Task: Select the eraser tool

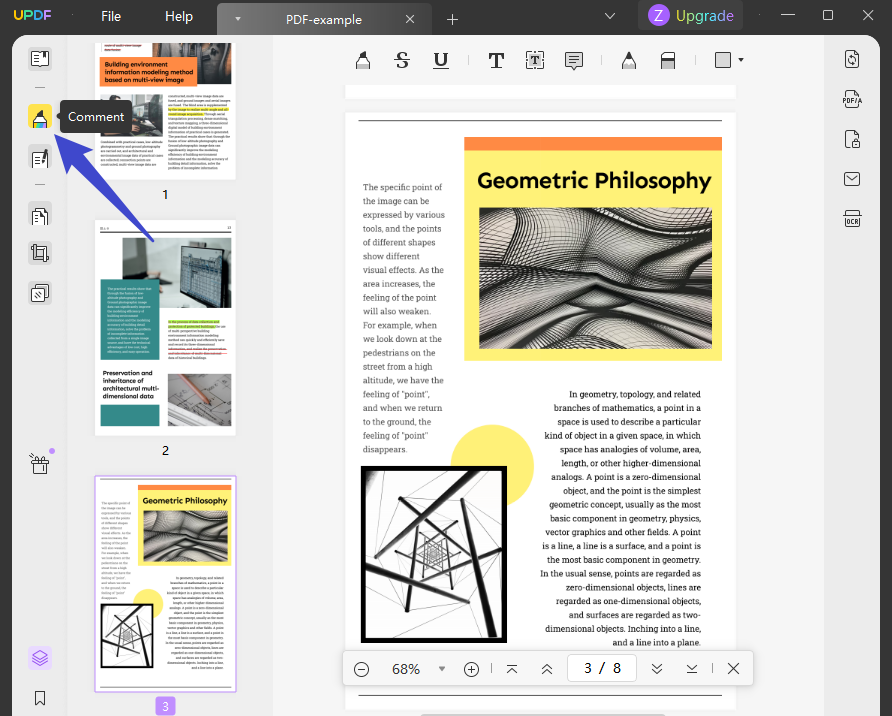Action: click(667, 60)
